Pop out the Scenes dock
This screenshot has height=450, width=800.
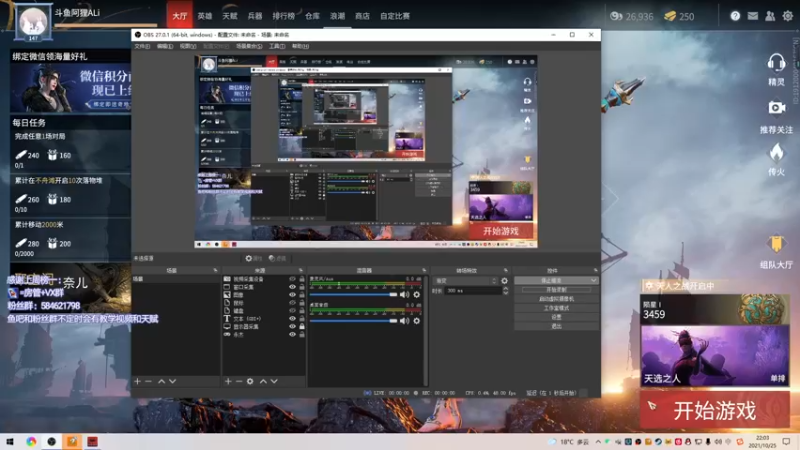(x=215, y=270)
